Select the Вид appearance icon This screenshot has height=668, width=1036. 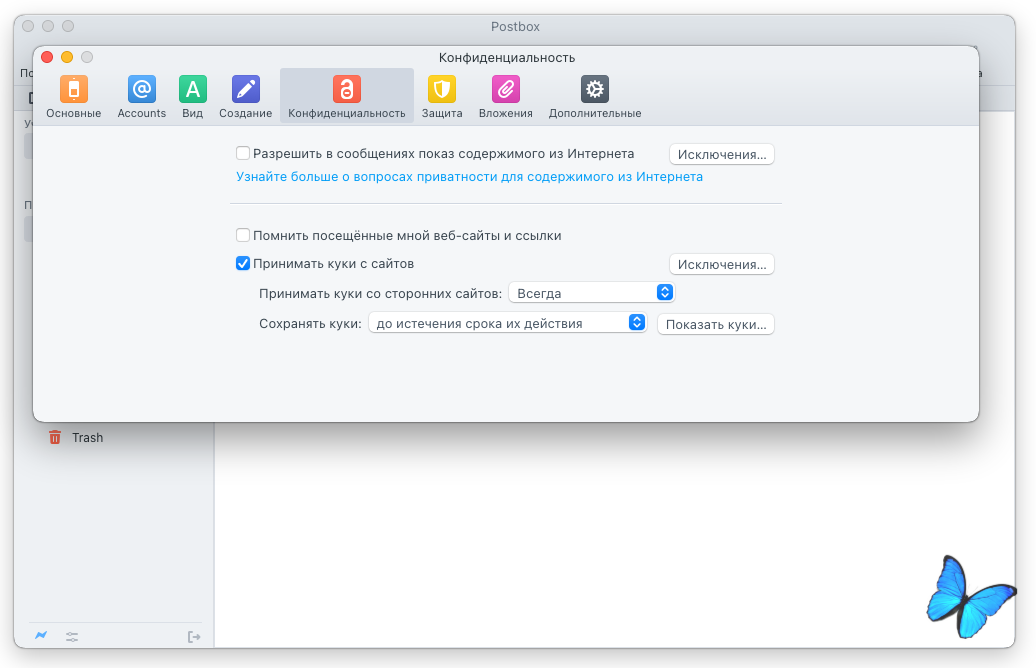(192, 89)
